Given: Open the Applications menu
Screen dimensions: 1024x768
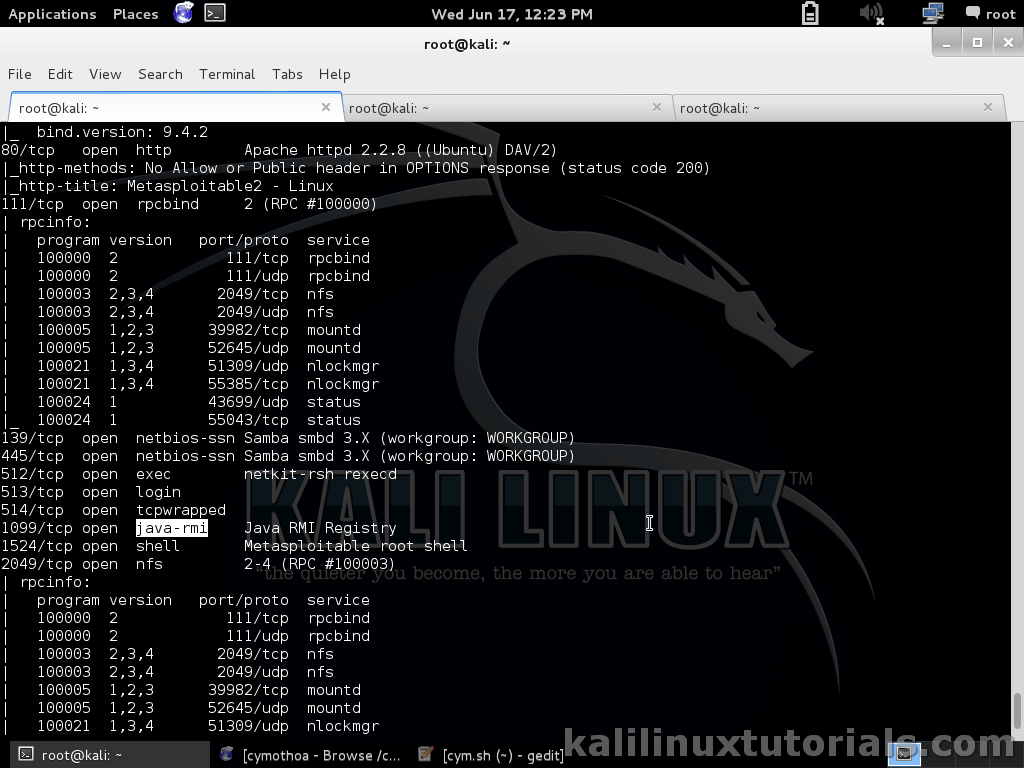Looking at the screenshot, I should pos(52,14).
